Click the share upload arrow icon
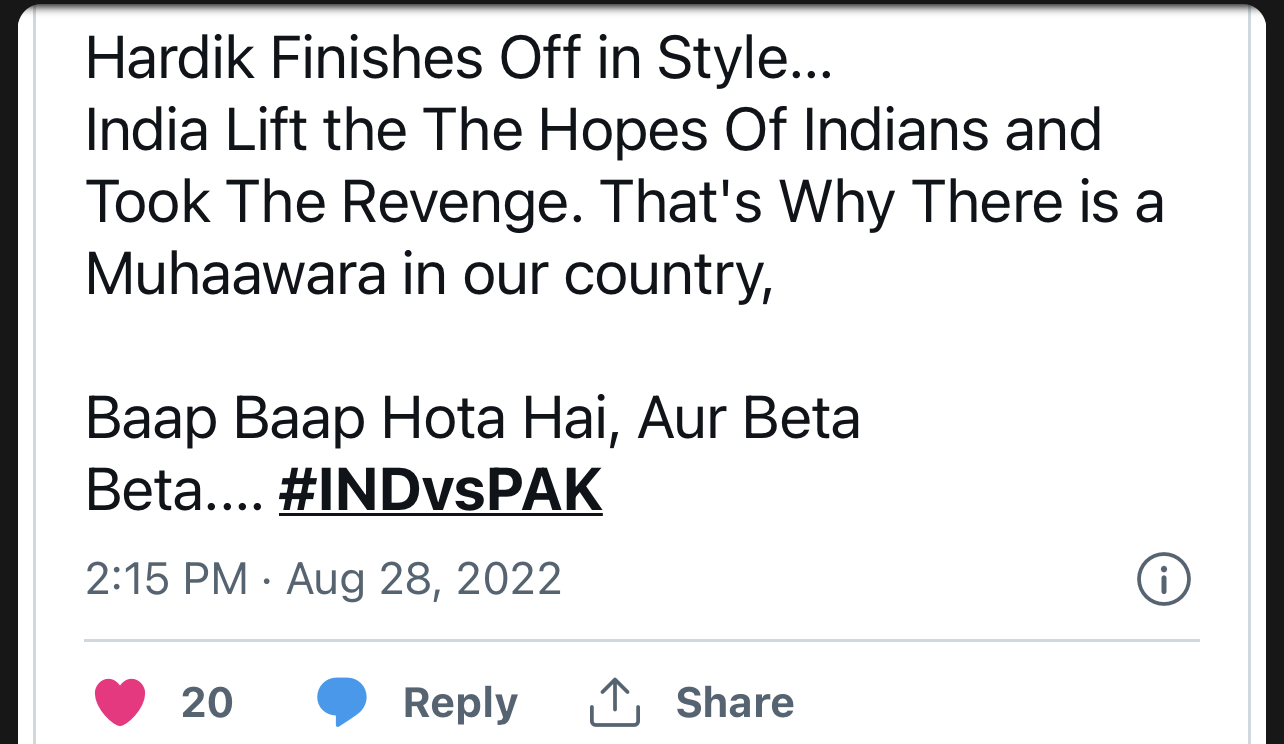The height and width of the screenshot is (744, 1284). pyautogui.click(x=614, y=702)
